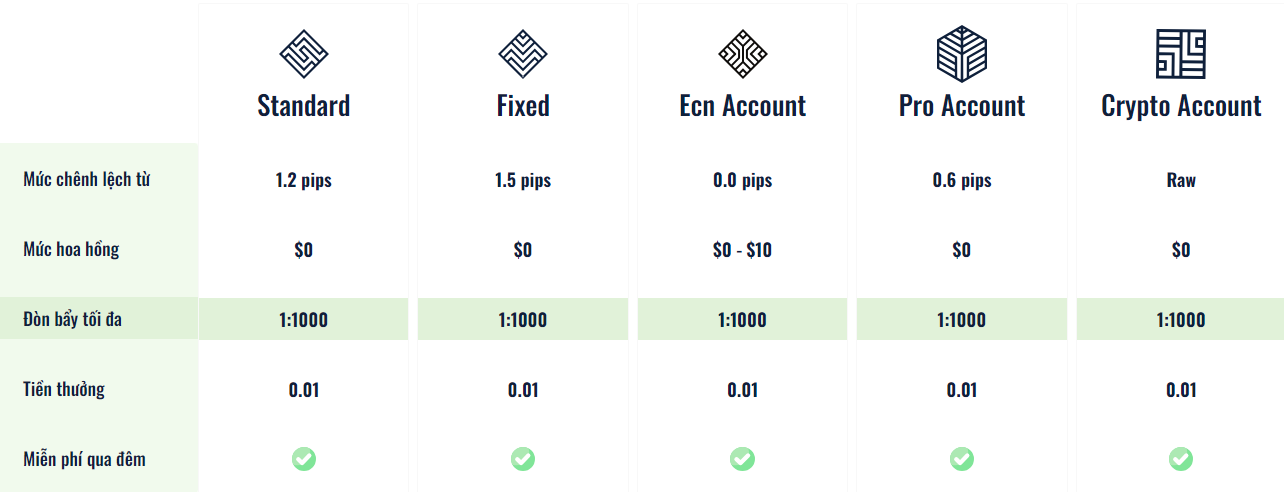Click the green checkmark under Pro Account
The image size is (1284, 492).
tap(962, 459)
